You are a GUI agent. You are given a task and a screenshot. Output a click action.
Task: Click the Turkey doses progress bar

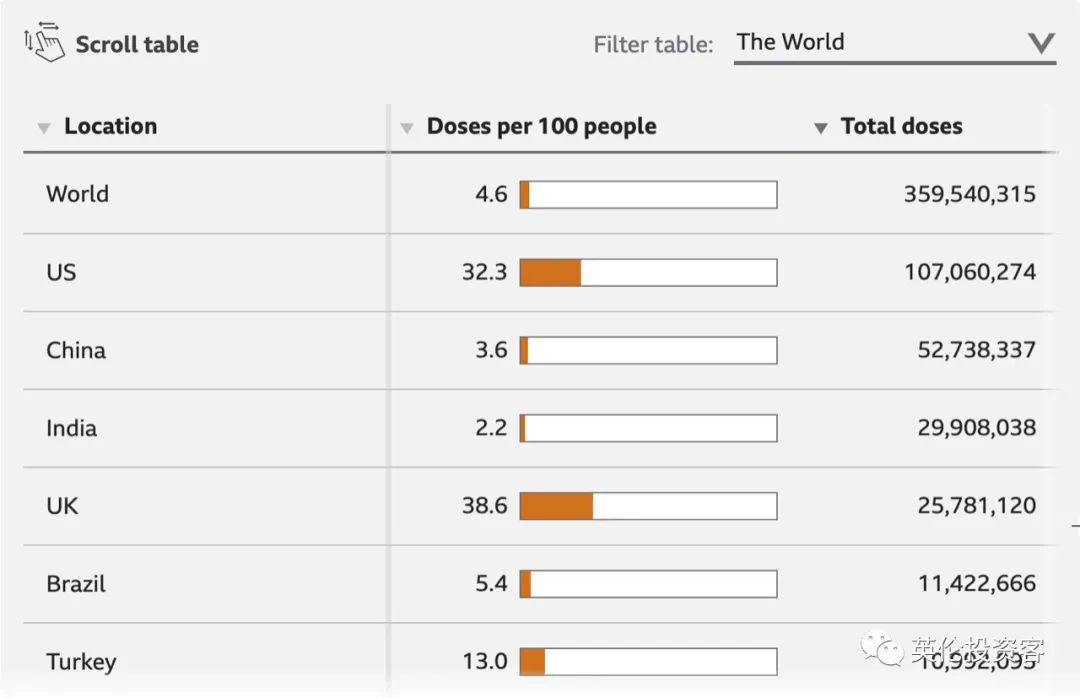(648, 661)
